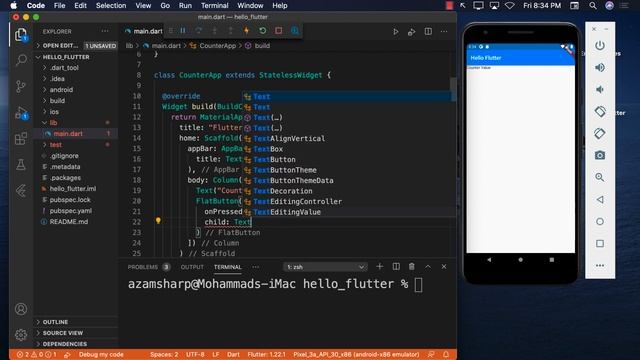Click emulator back triangle button
The image size is (640, 360).
(x=600, y=200)
